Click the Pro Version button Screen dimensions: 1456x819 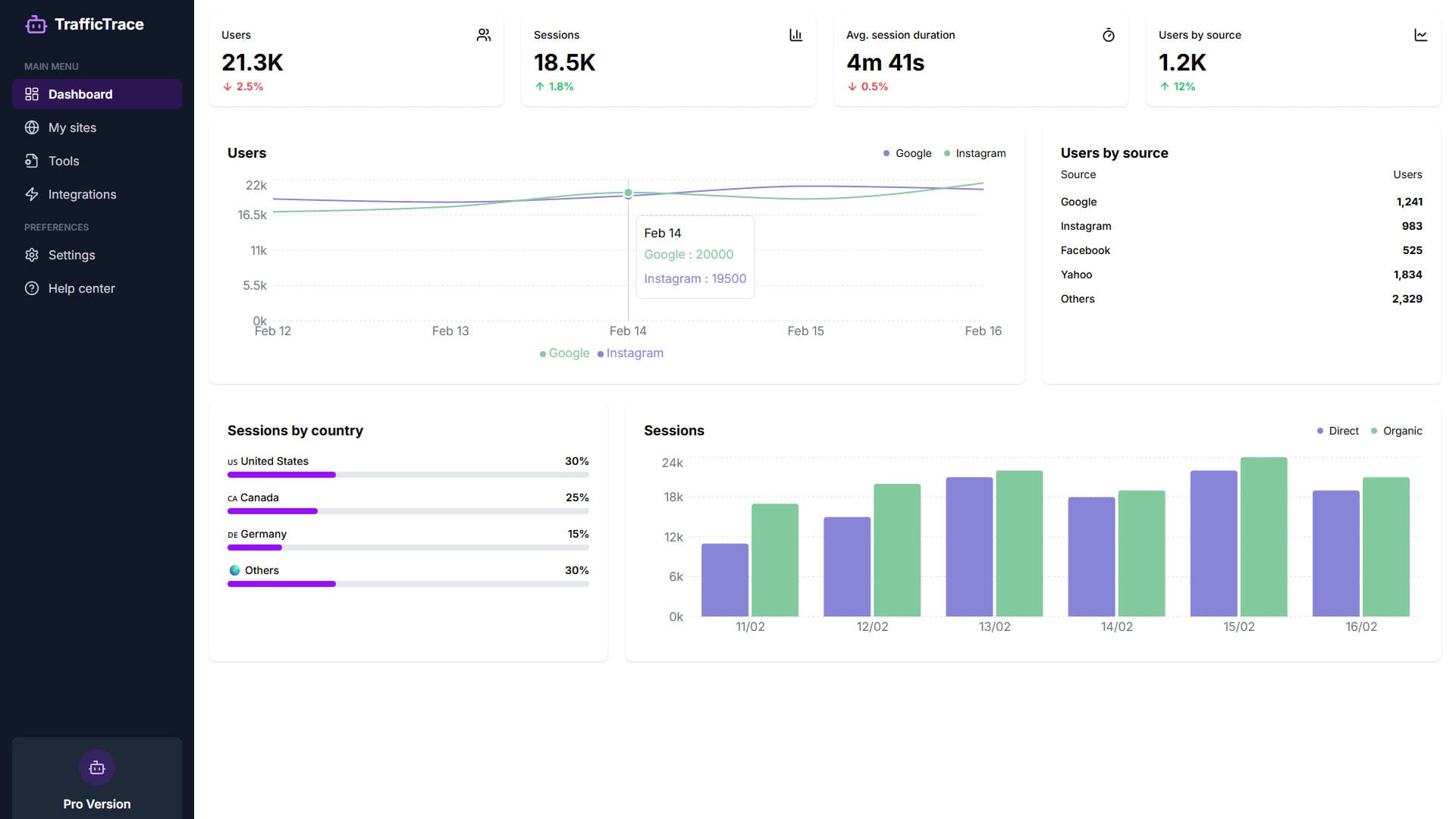pos(97,804)
